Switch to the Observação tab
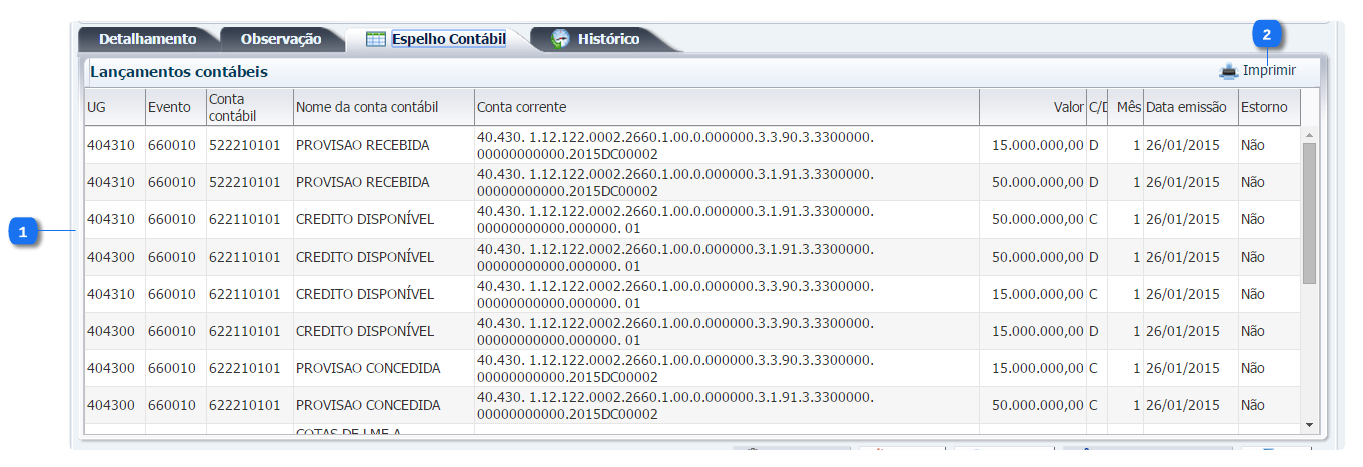Image resolution: width=1363 pixels, height=467 pixels. [x=280, y=39]
